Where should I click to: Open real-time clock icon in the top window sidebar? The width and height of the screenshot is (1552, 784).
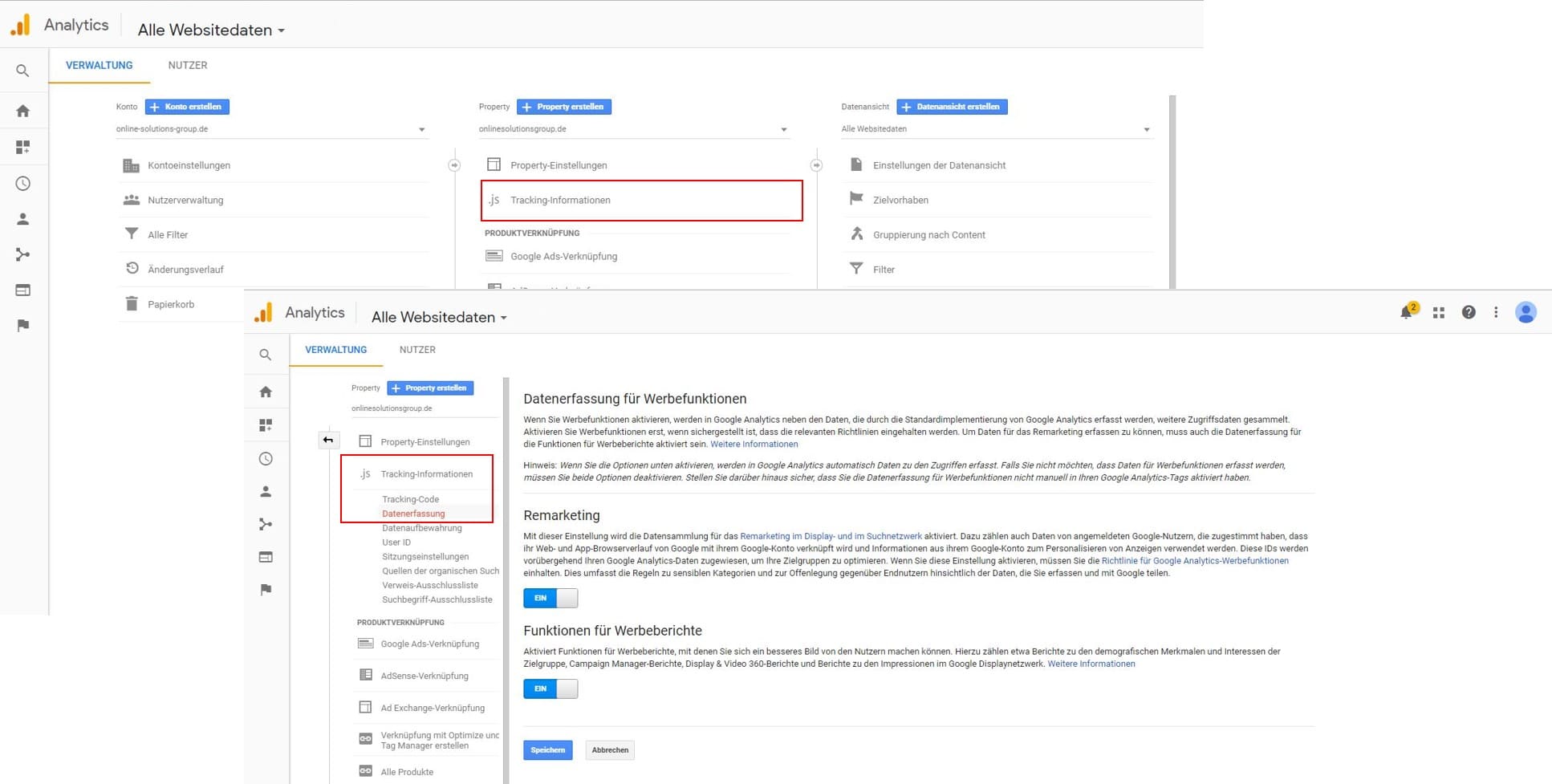(22, 184)
